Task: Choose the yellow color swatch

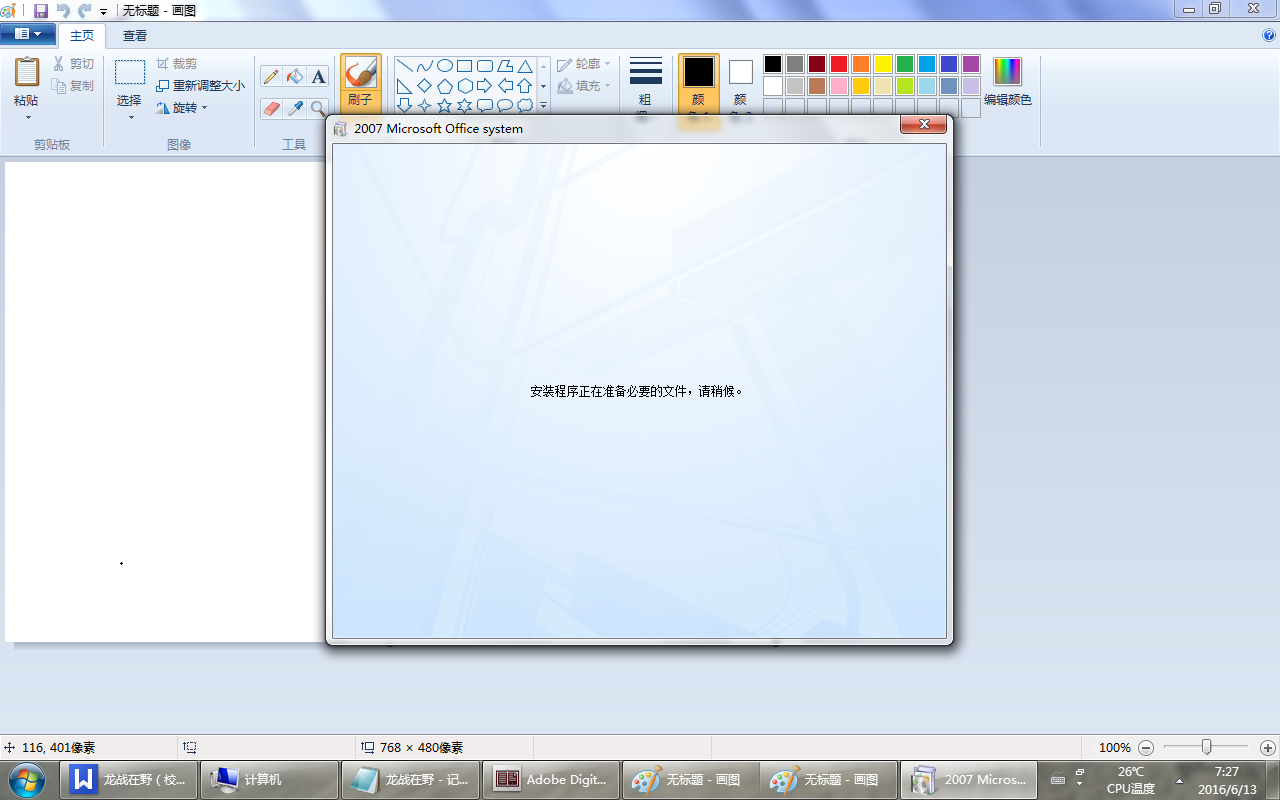Action: click(883, 64)
